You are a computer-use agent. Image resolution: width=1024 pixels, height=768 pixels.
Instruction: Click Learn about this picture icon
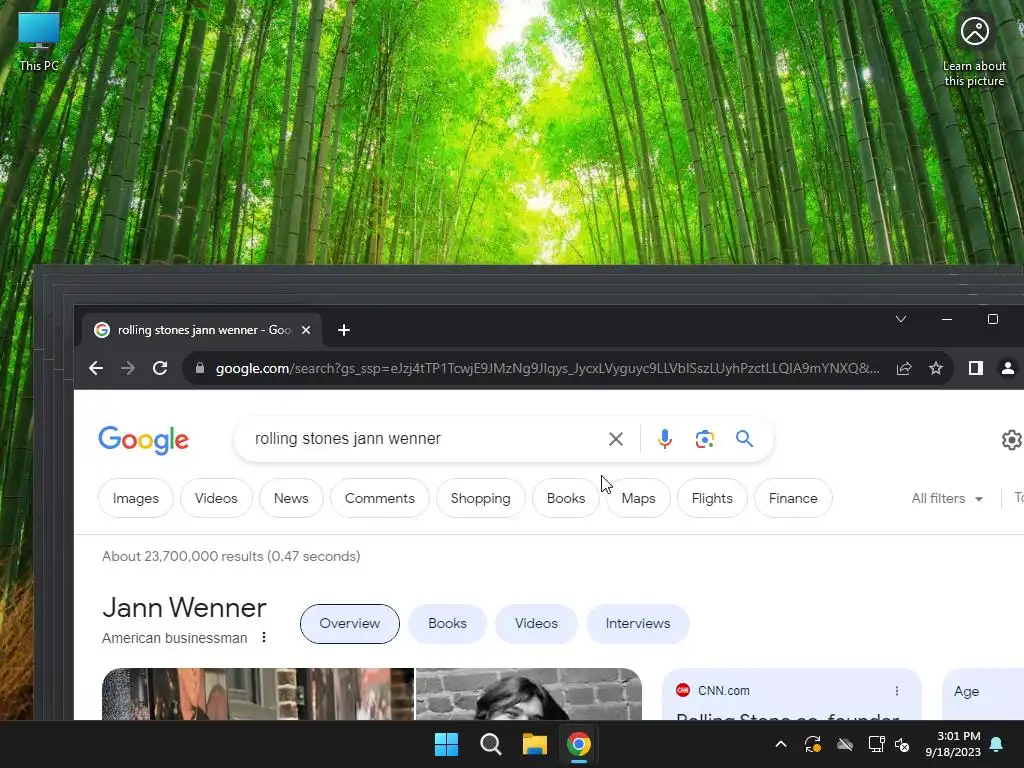click(x=974, y=51)
